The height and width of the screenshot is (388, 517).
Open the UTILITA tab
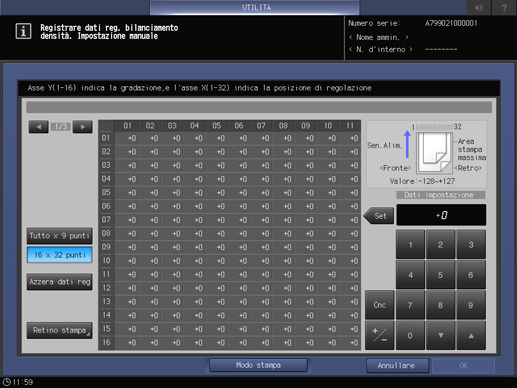(255, 7)
